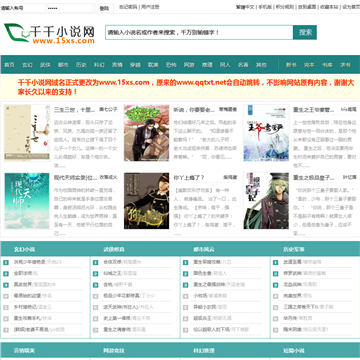Image resolution: width=360 pixels, height=360 pixels.
Task: Open the 手机版 mobile version link
Action: [265, 7]
